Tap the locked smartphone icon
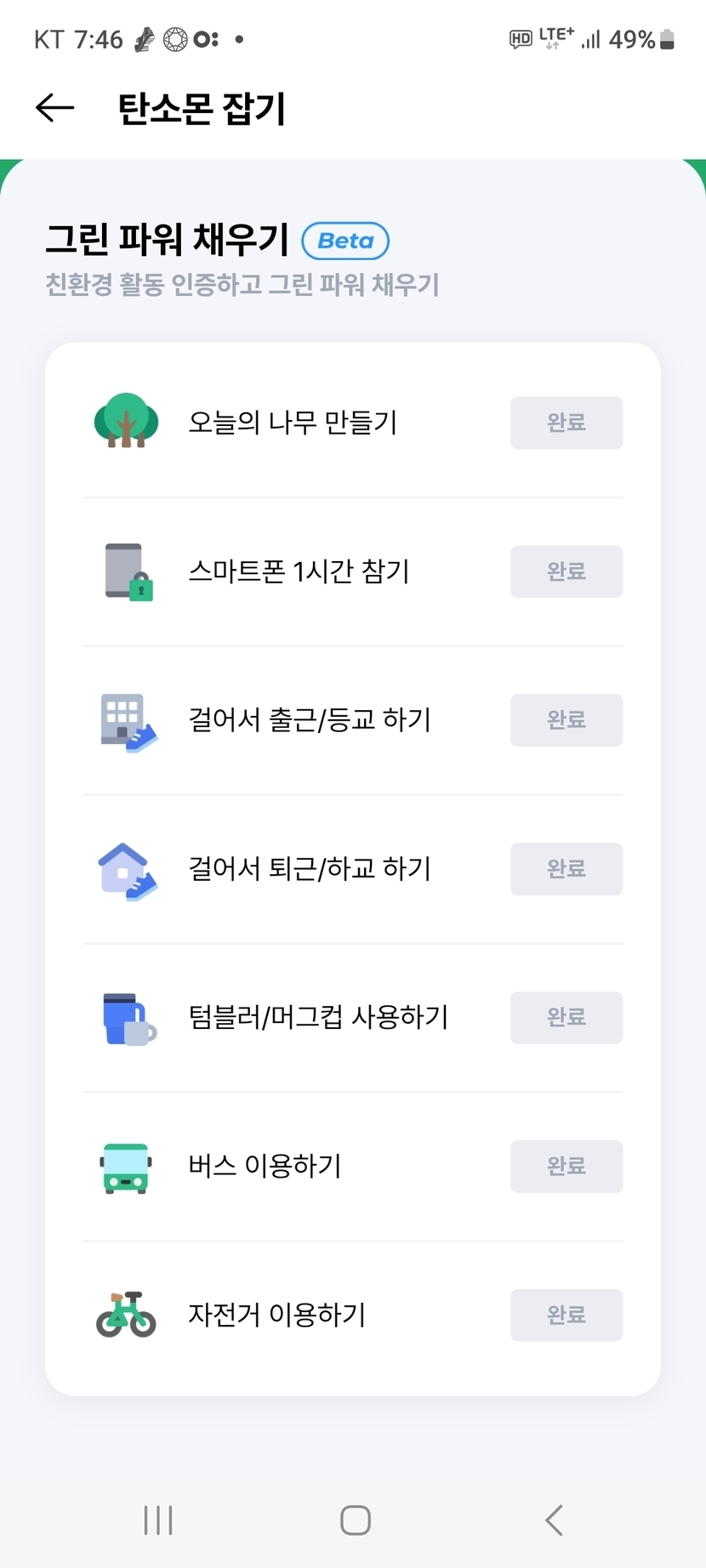 pos(128,571)
